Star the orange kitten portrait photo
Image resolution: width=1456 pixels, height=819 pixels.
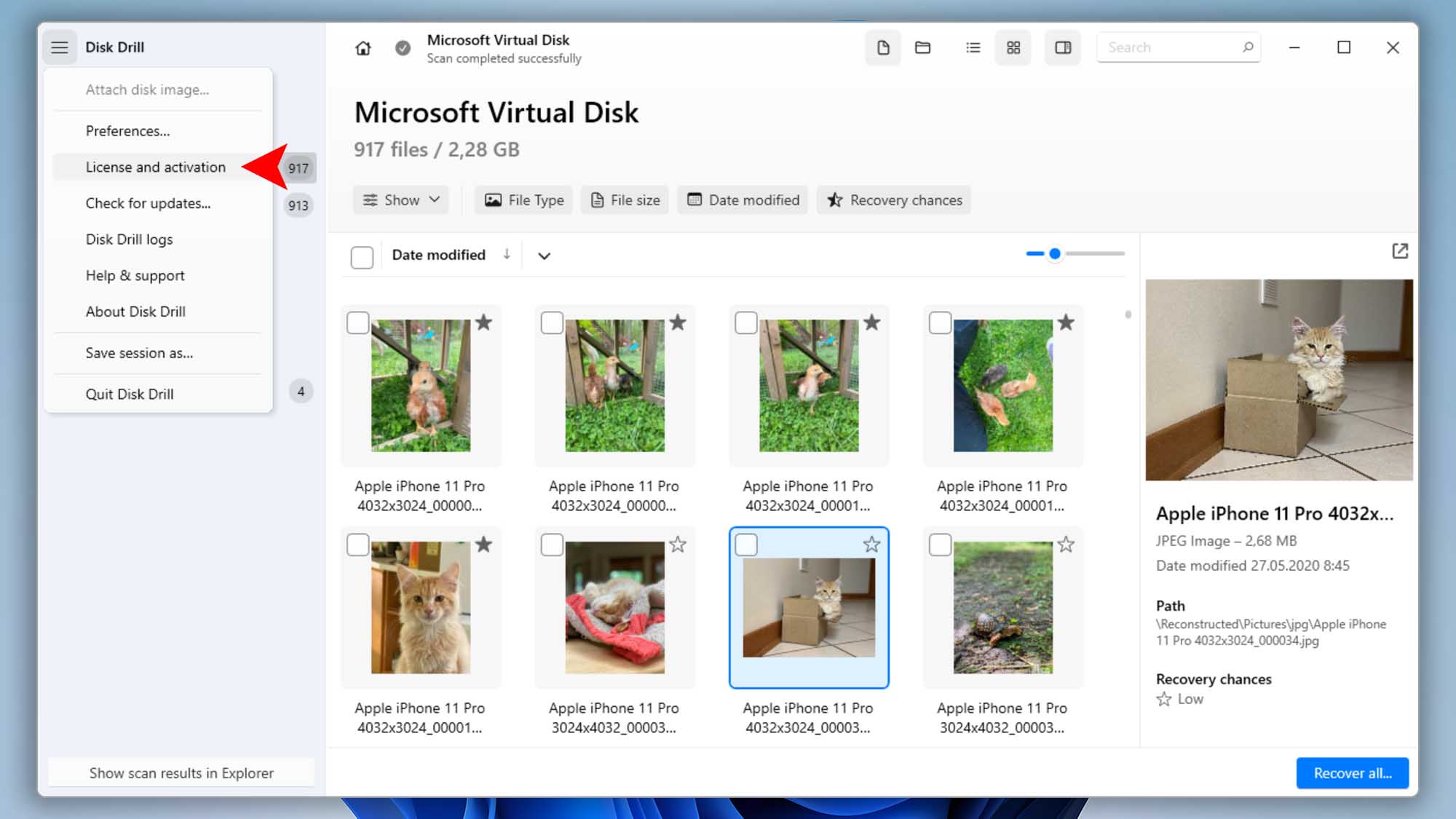[x=483, y=545]
